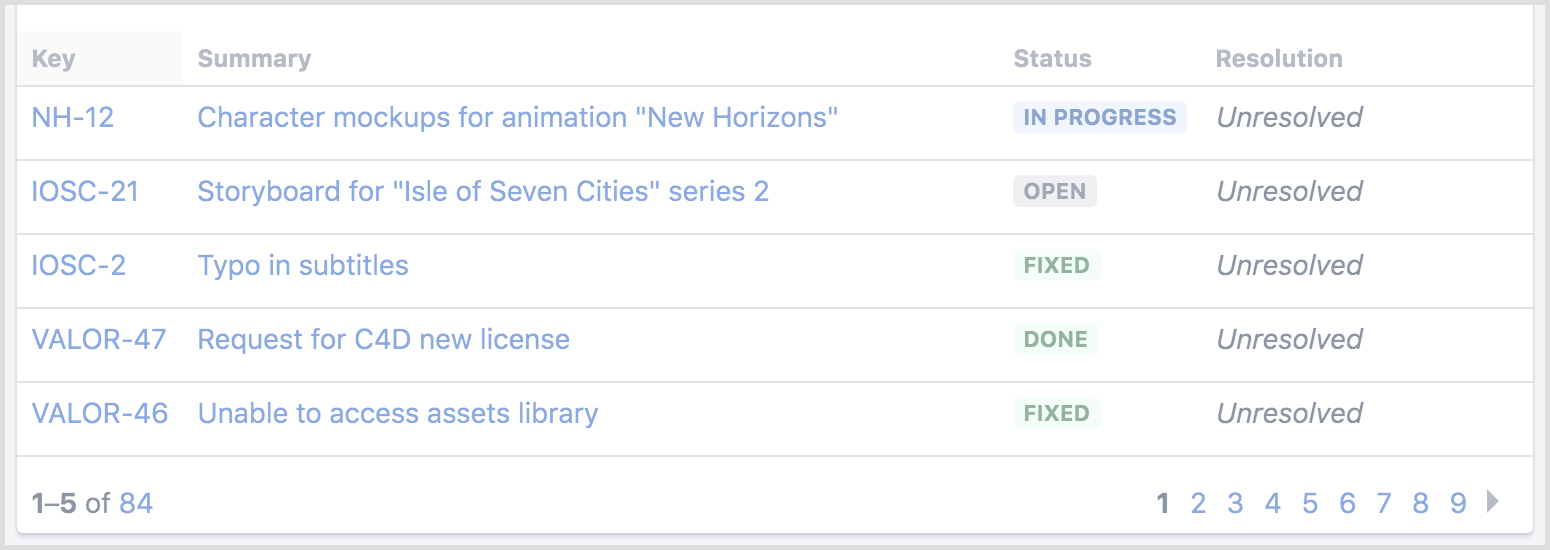1550x550 pixels.
Task: Open issue key IOSC-2
Action: click(79, 266)
